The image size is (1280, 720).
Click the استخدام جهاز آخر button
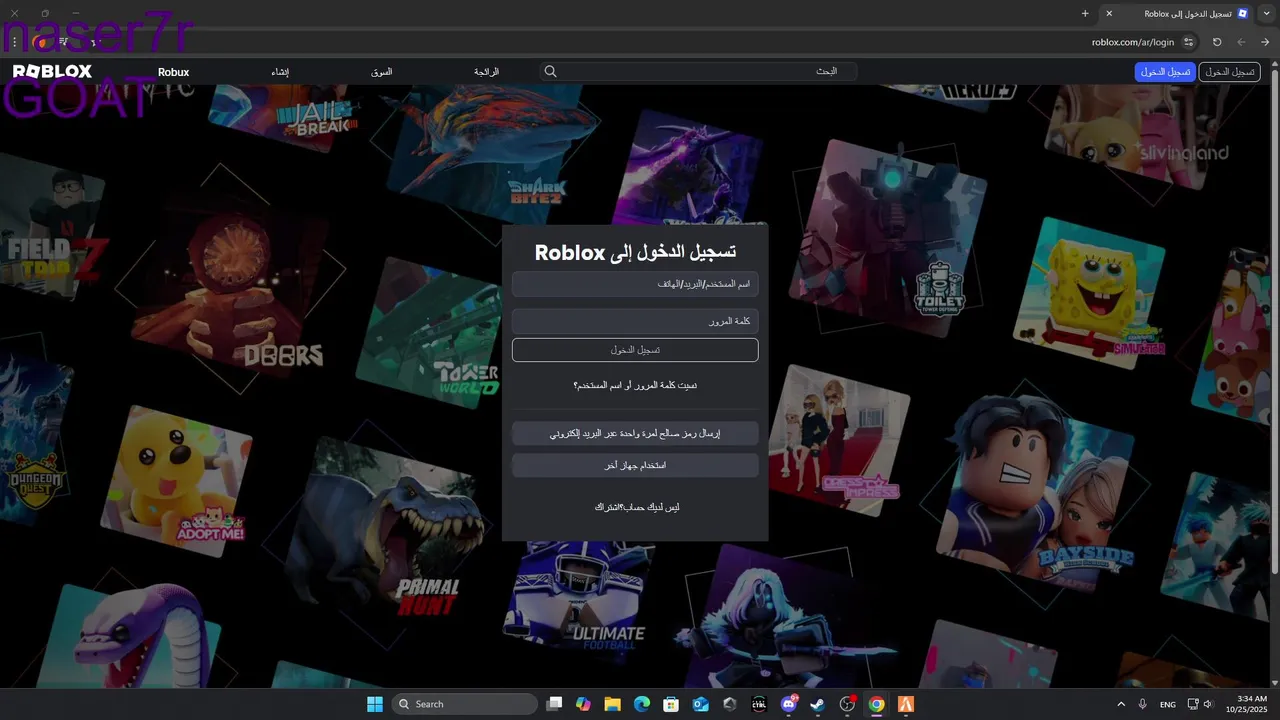635,466
